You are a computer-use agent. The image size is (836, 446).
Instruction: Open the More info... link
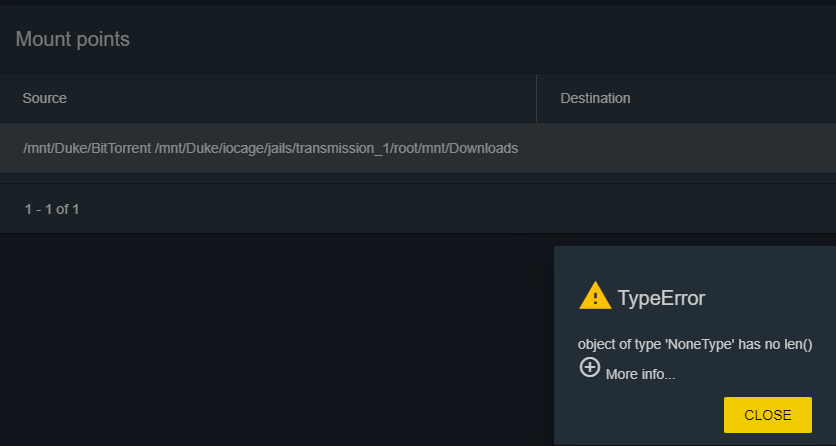[x=640, y=375]
